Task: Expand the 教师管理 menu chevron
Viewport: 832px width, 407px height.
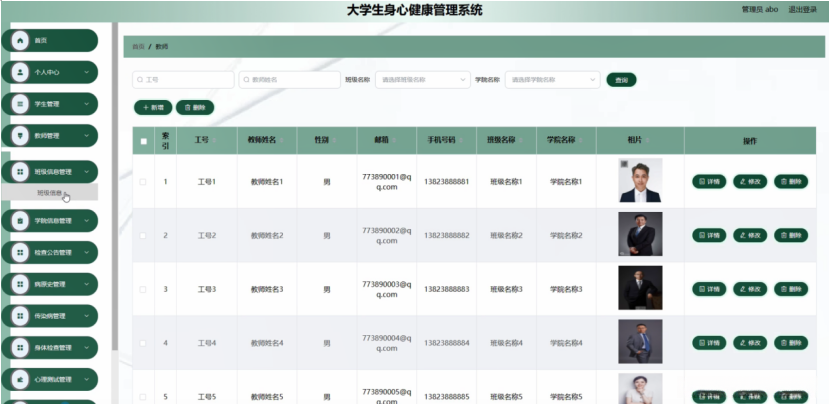Action: point(86,136)
